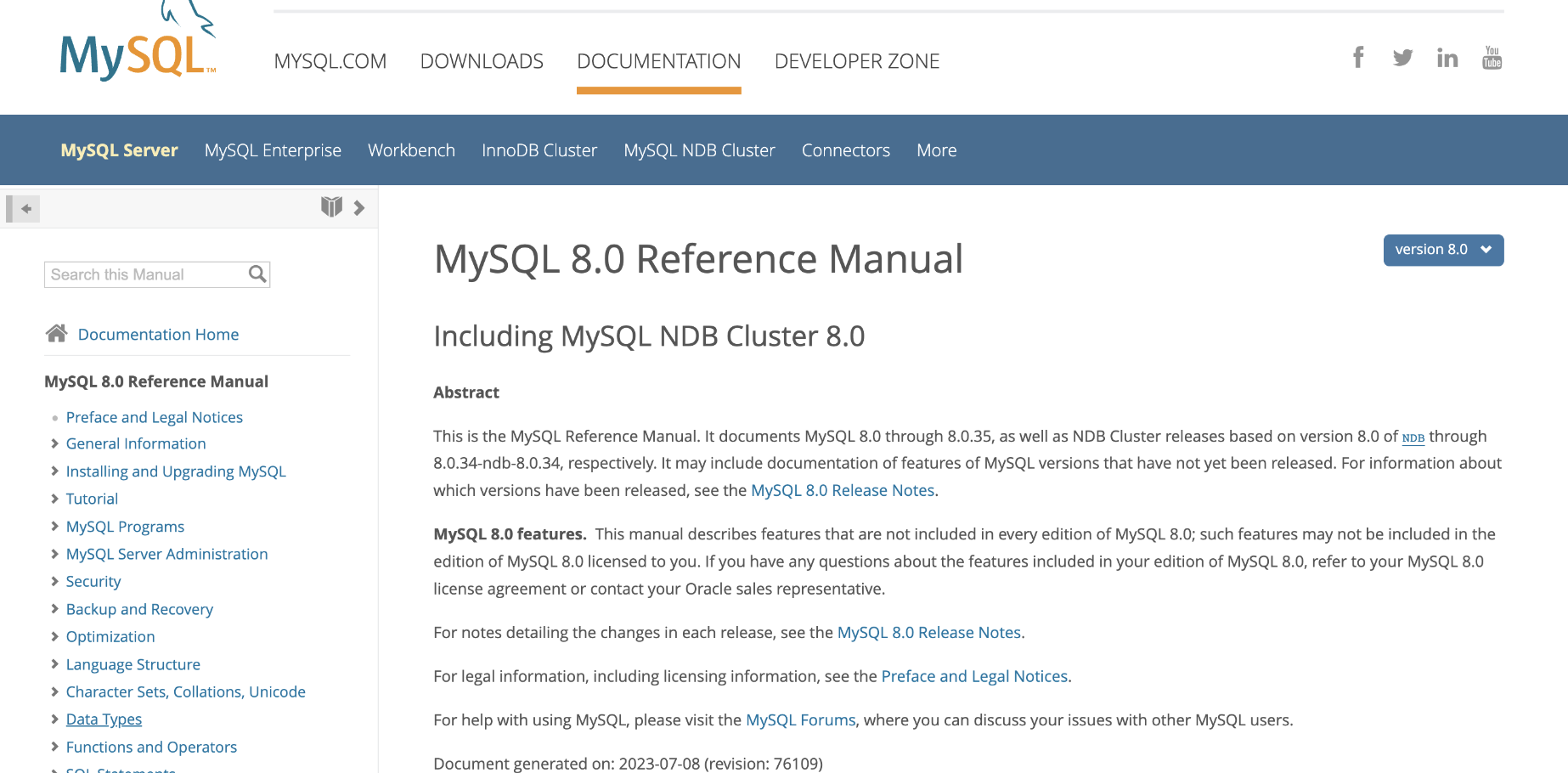
Task: Open the Functions and Operators link
Action: (151, 747)
